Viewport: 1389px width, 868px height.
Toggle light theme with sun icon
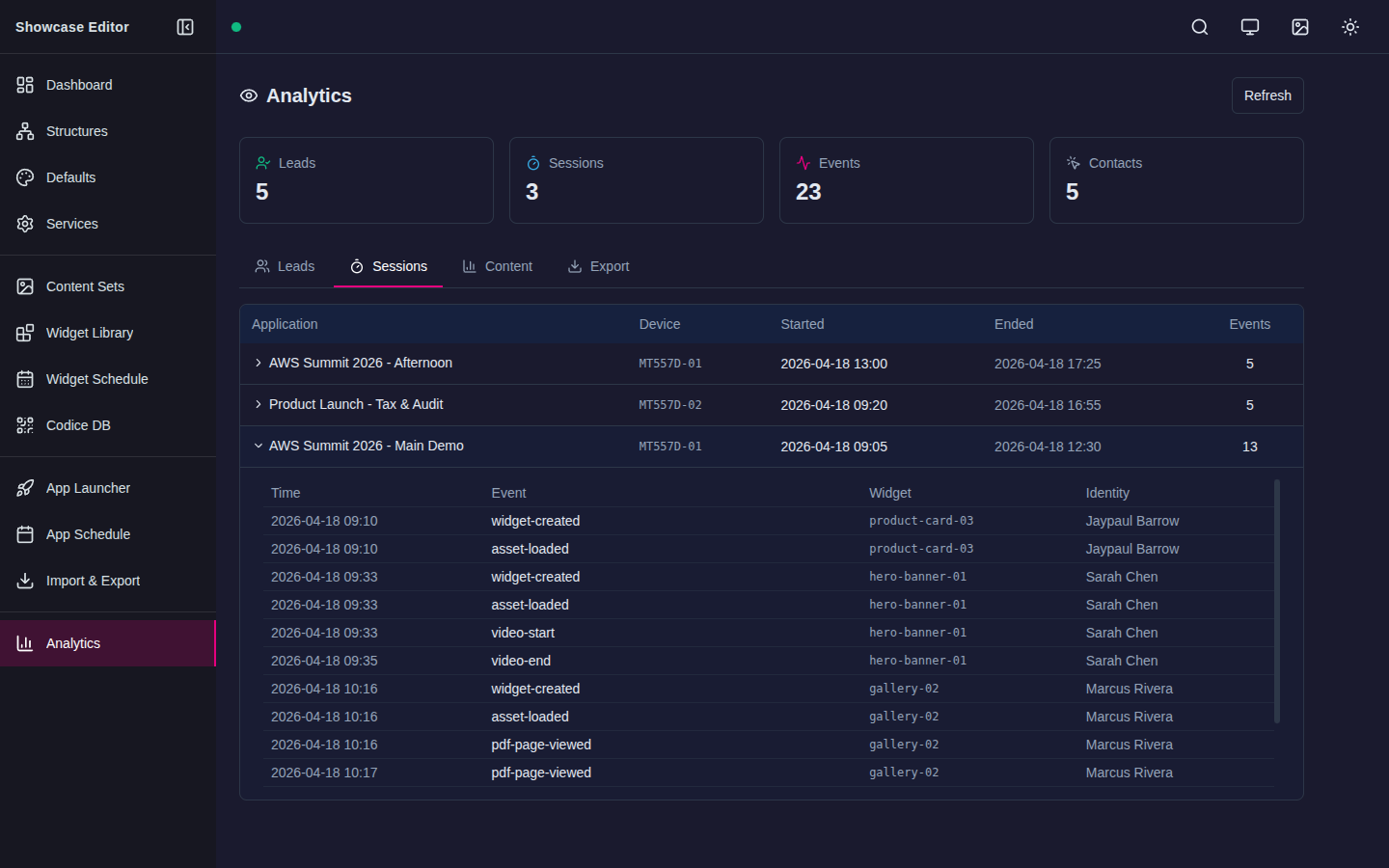click(1350, 27)
